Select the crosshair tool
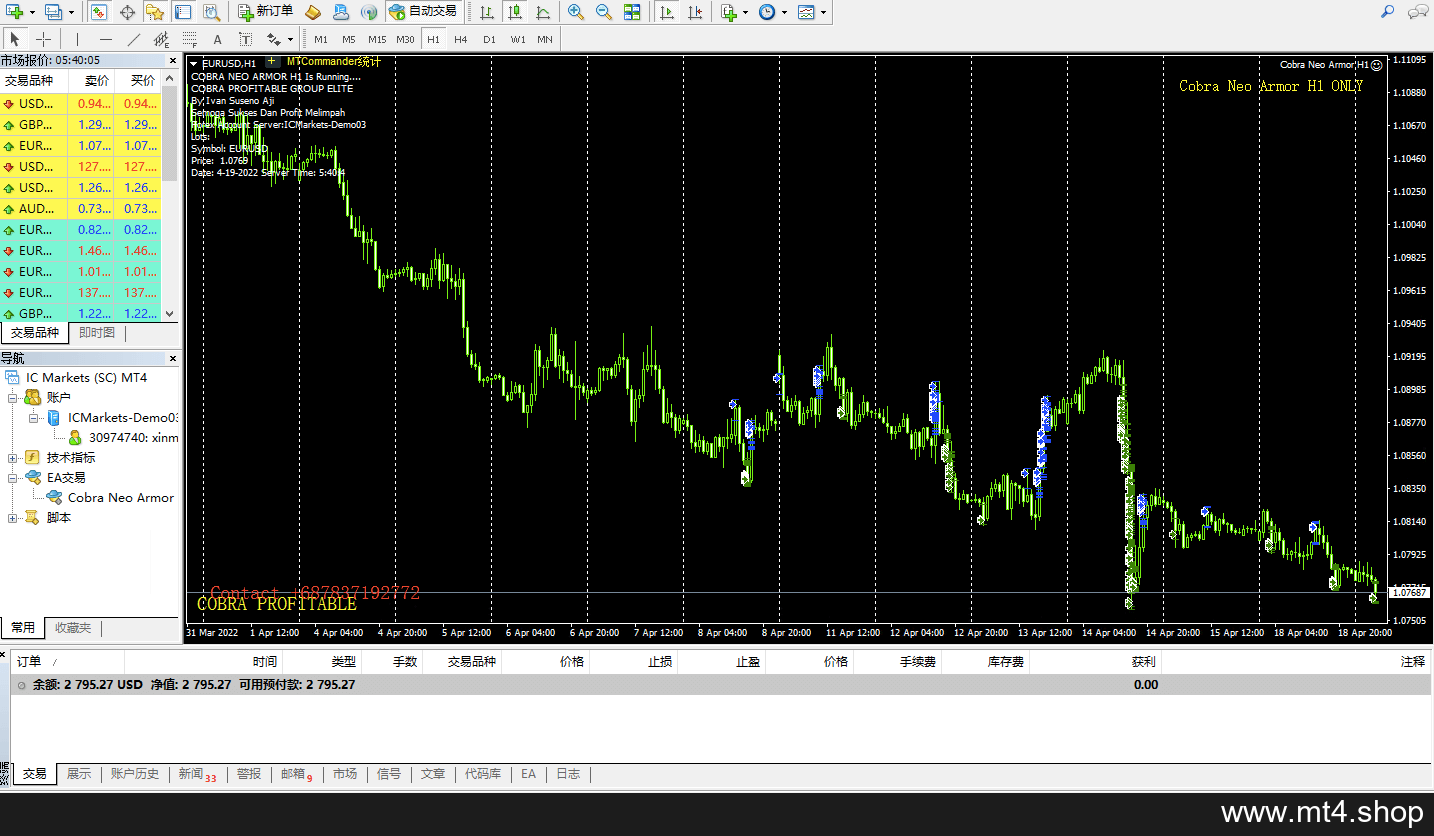This screenshot has width=1434, height=836. 44,39
